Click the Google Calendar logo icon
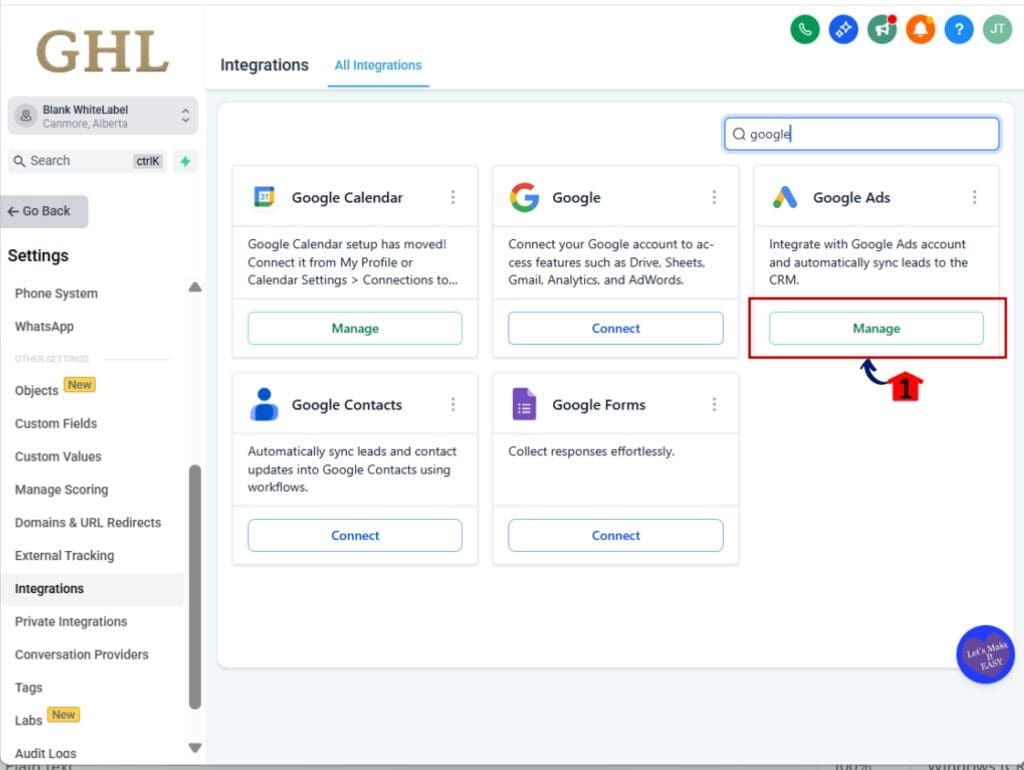 (264, 197)
